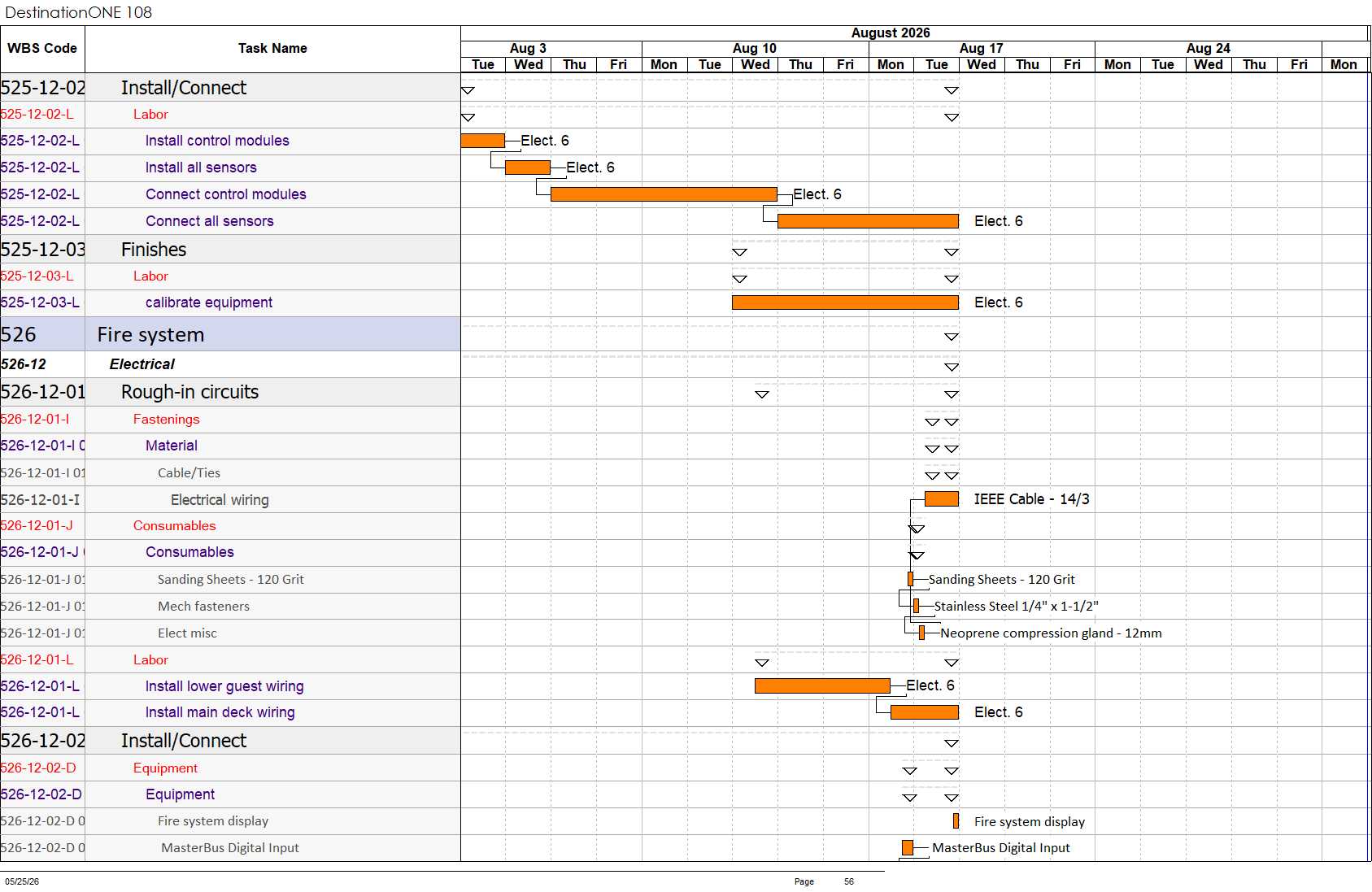
Task: Select the Electrical wiring IEEE Cable bar
Action: point(941,499)
